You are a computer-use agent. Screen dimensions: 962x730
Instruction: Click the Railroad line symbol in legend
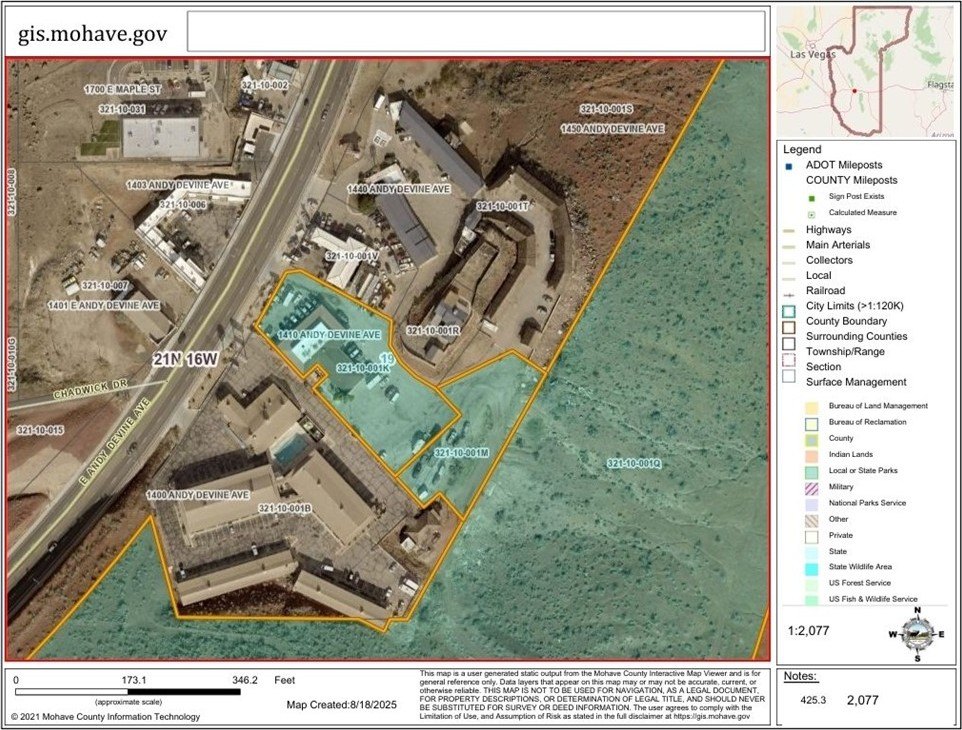coord(789,291)
